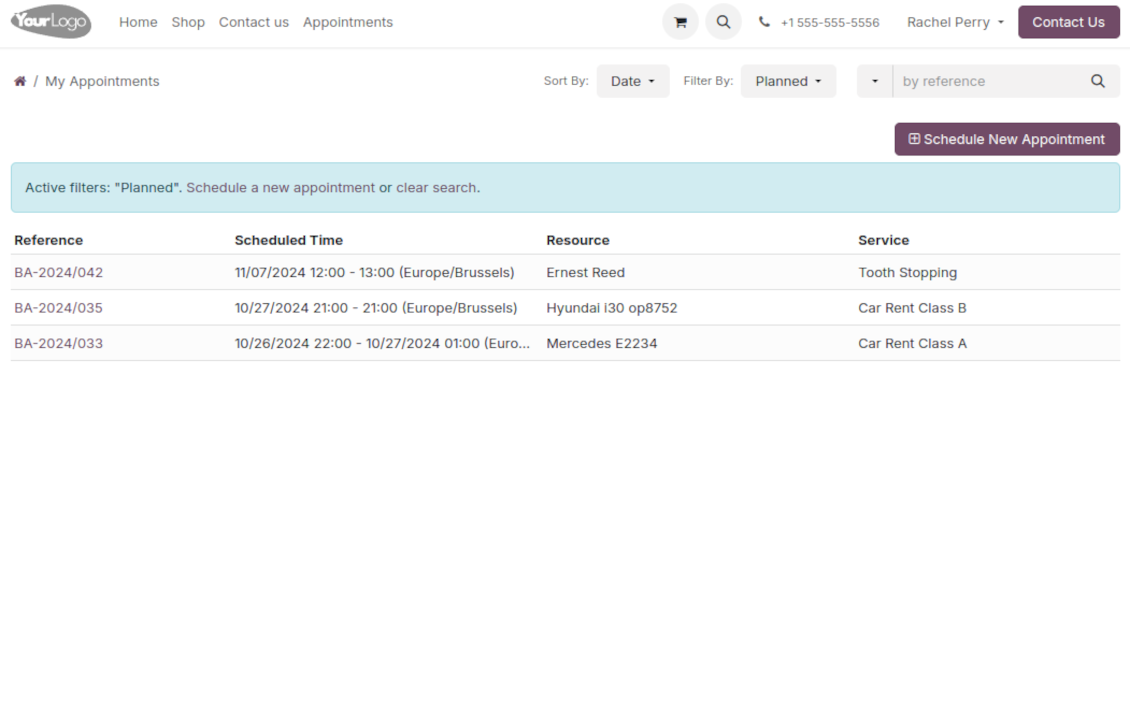Click the Schedule New Appointment button
This screenshot has height=721, width=1130.
click(1006, 139)
